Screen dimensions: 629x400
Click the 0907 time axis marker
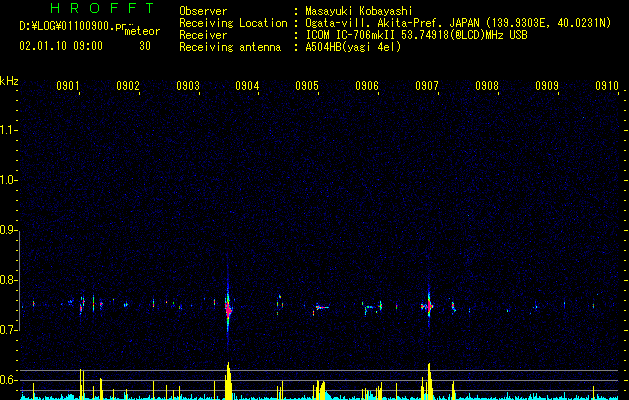(x=426, y=86)
